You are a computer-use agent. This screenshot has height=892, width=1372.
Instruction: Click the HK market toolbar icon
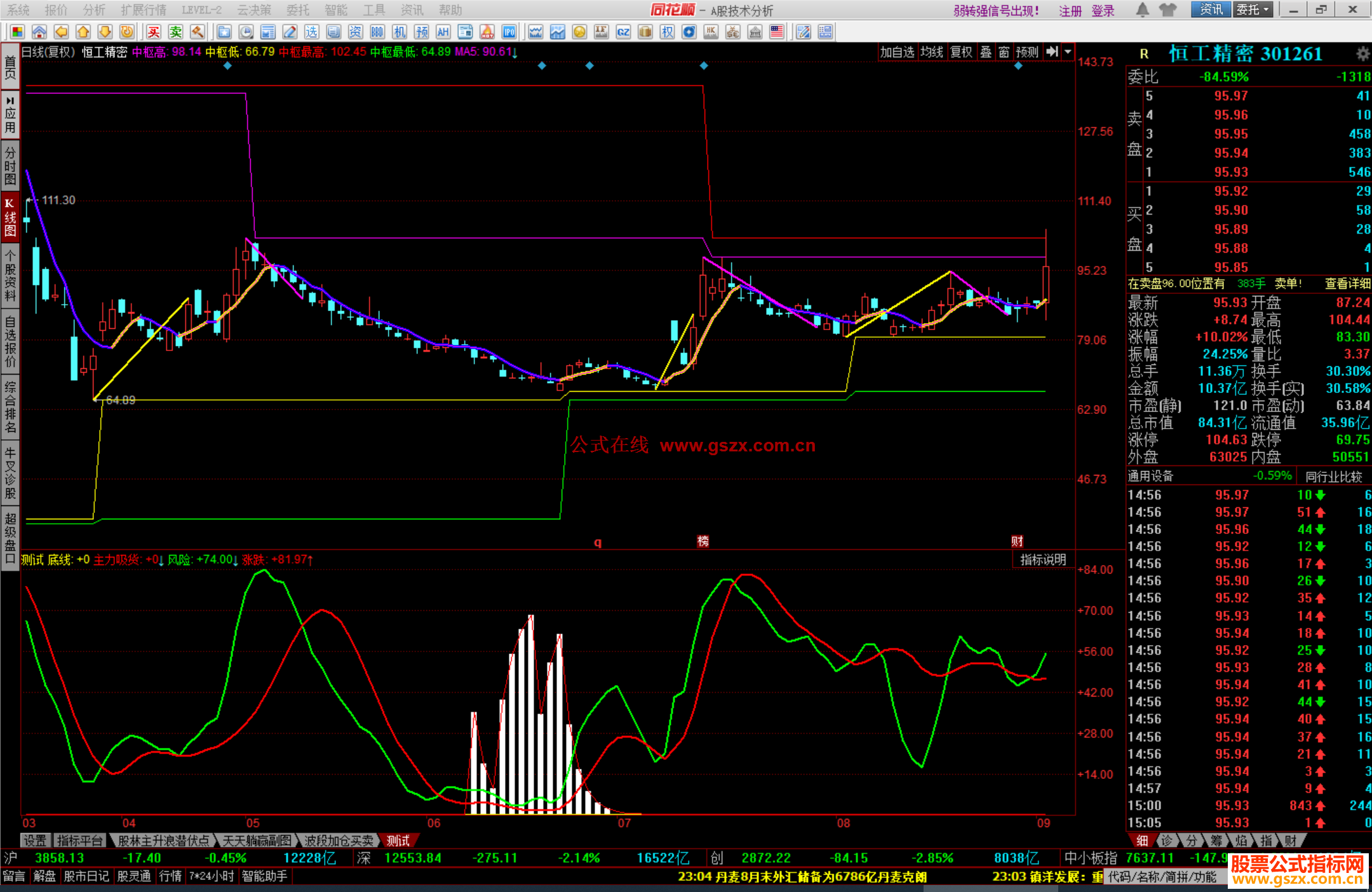(711, 32)
